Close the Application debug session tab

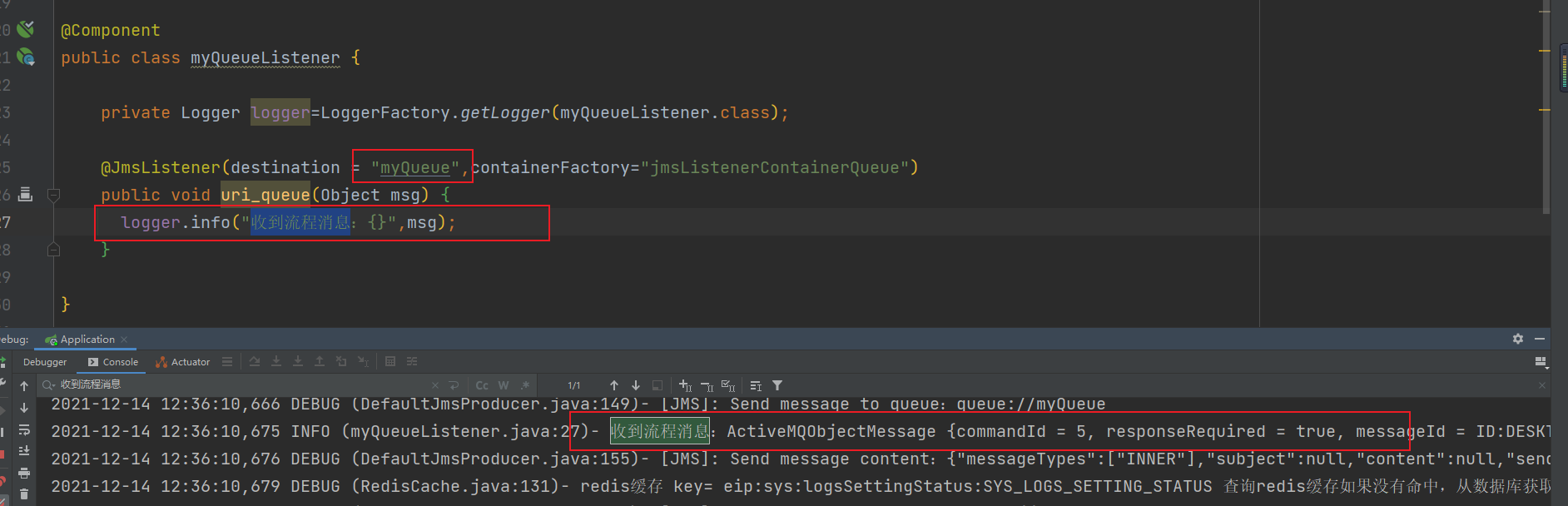[x=124, y=340]
